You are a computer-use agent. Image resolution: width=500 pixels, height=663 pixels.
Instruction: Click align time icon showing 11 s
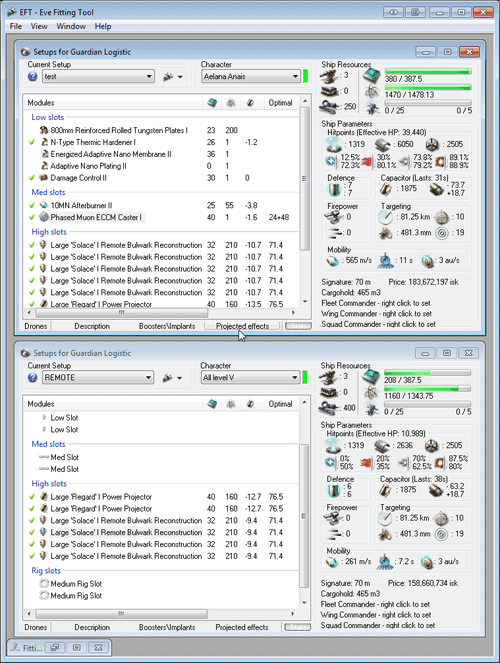pyautogui.click(x=385, y=260)
